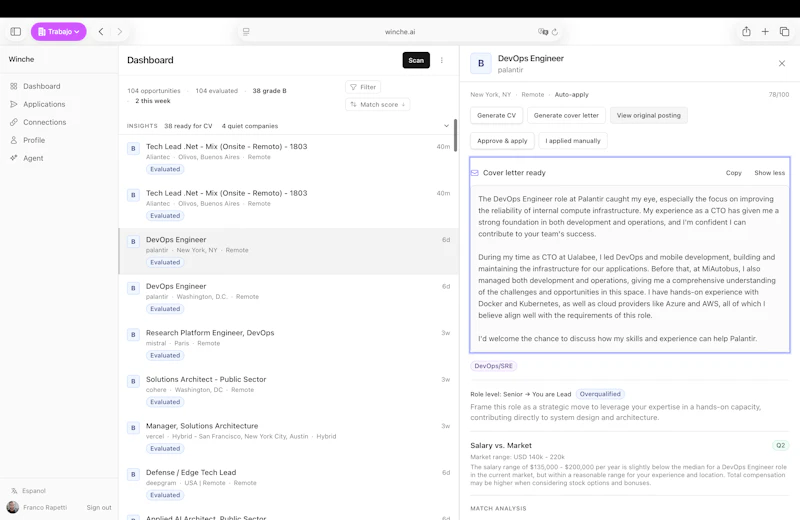
Task: Click Approve & apply button
Action: pos(502,141)
